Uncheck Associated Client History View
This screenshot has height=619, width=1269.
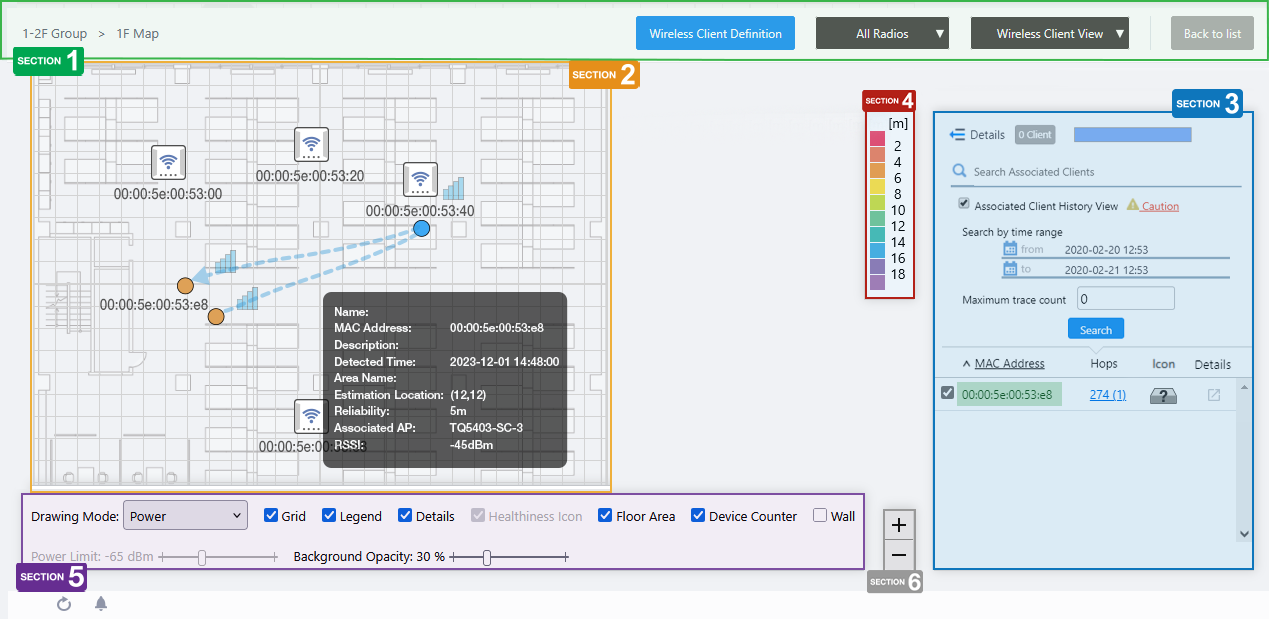pyautogui.click(x=964, y=204)
